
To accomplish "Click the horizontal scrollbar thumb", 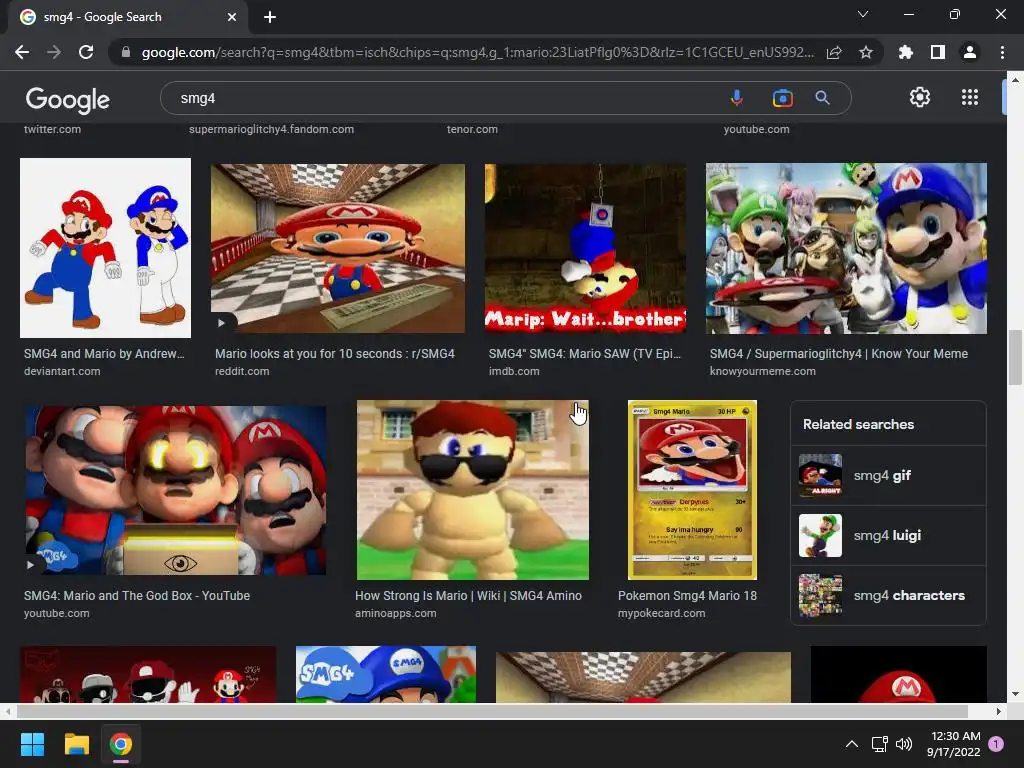I will click(x=492, y=711).
